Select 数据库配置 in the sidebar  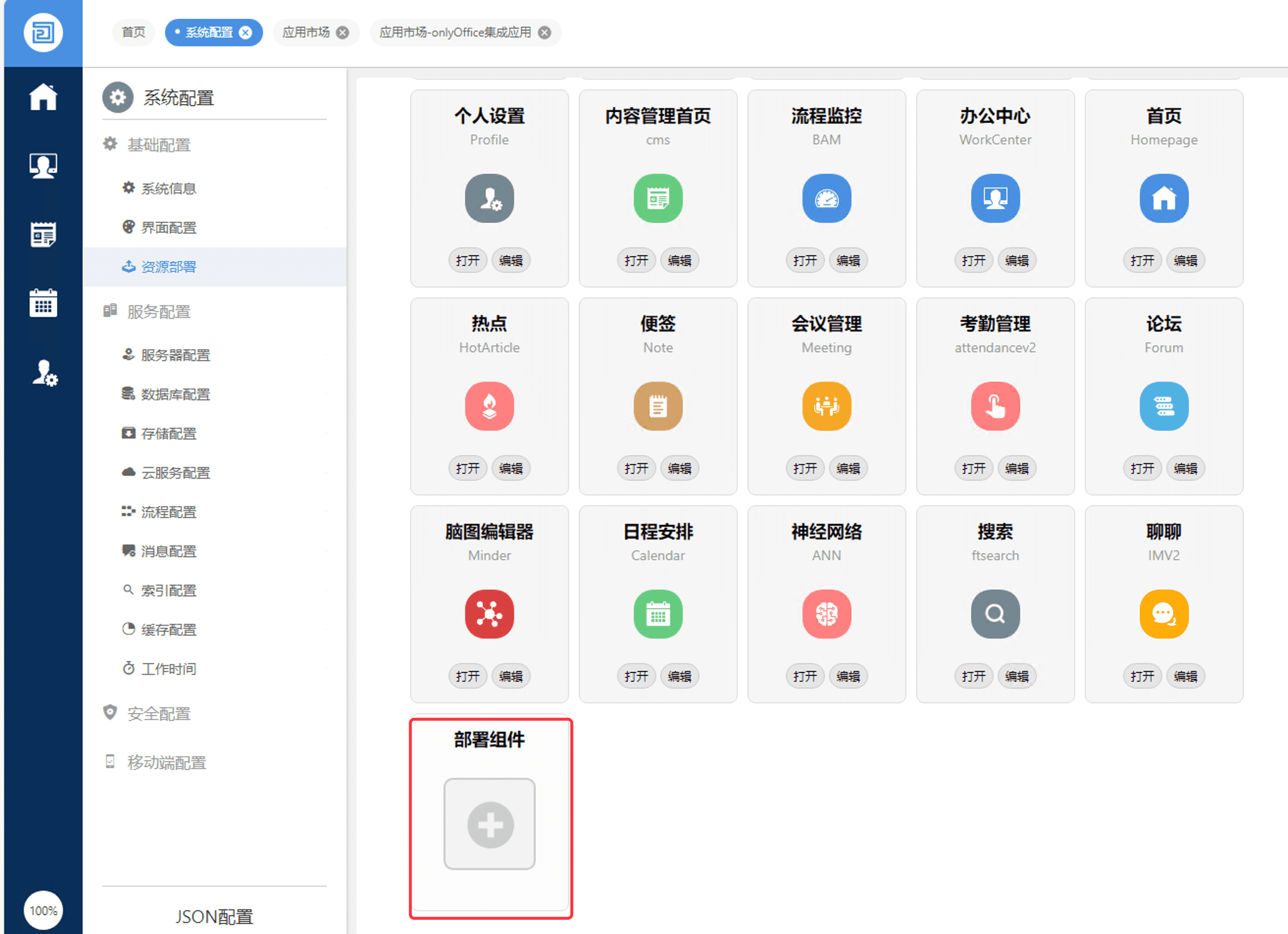(175, 394)
